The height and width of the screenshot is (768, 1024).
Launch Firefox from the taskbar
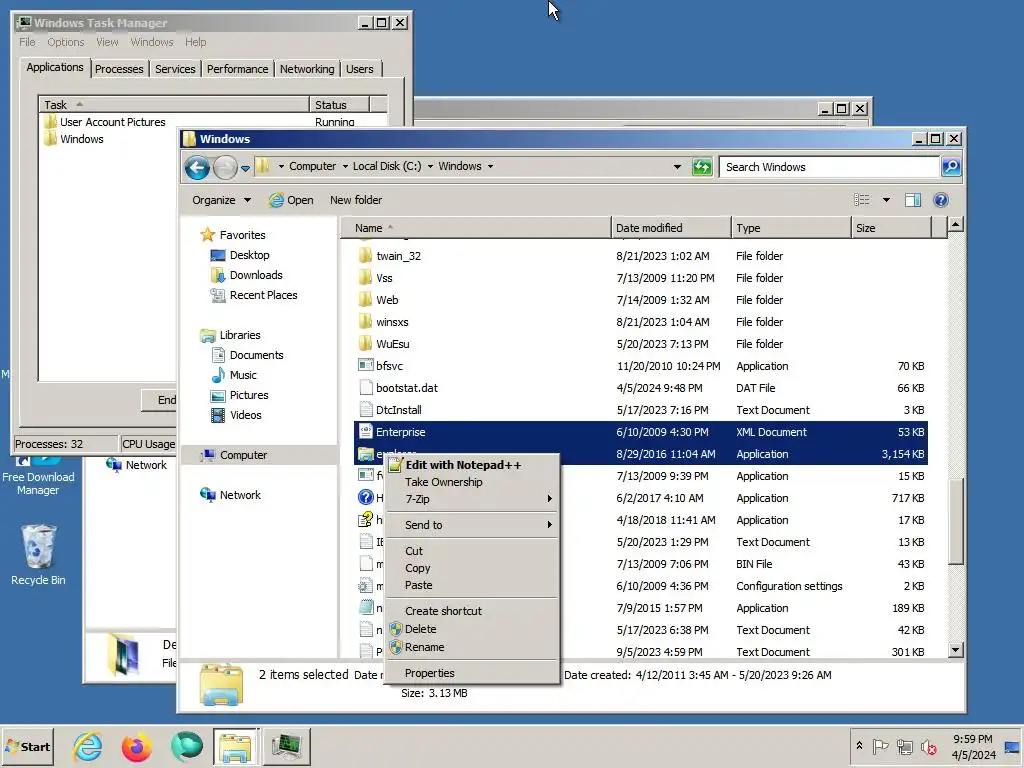(x=136, y=746)
